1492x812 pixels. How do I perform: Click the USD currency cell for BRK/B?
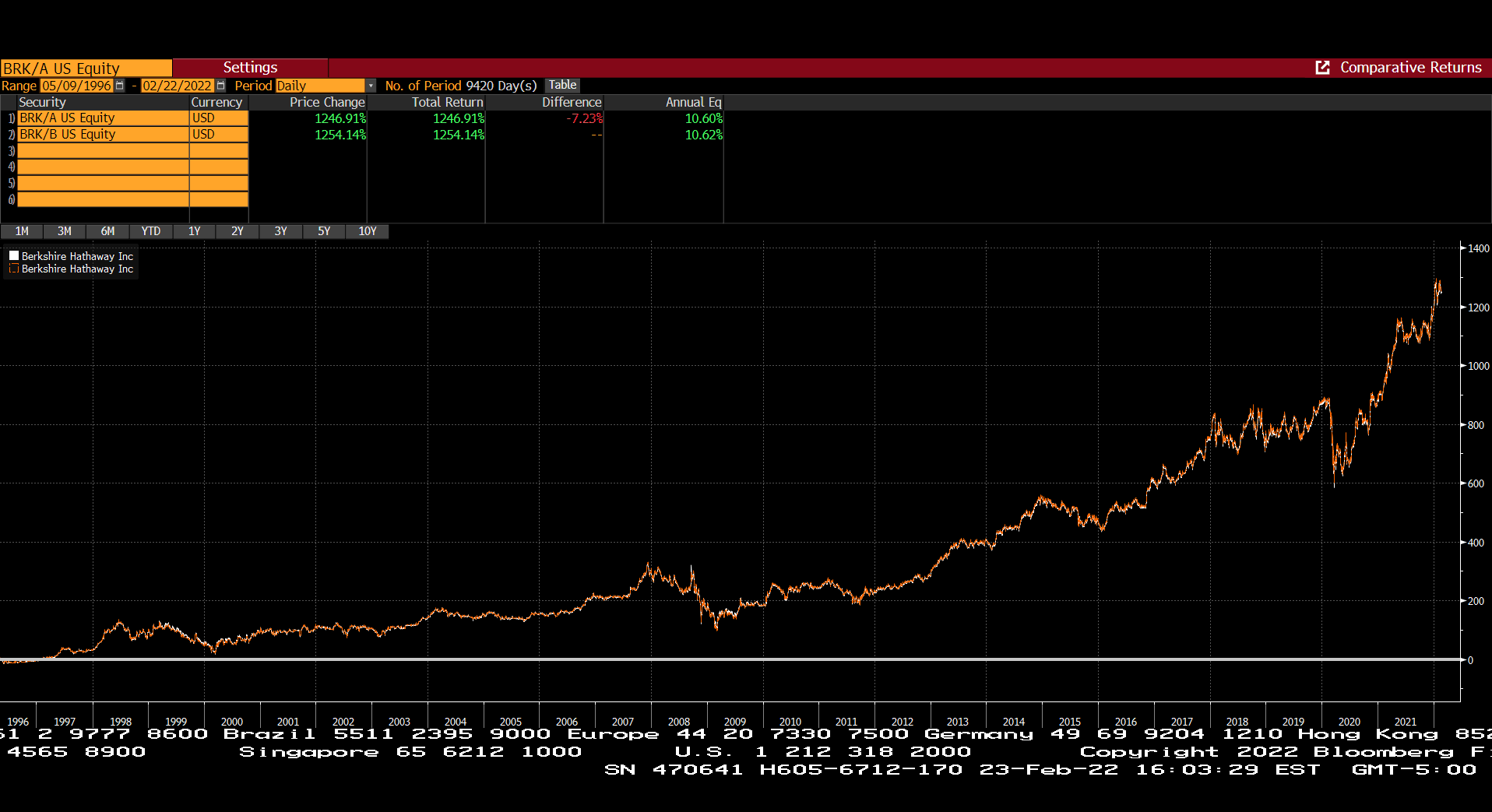coord(216,134)
